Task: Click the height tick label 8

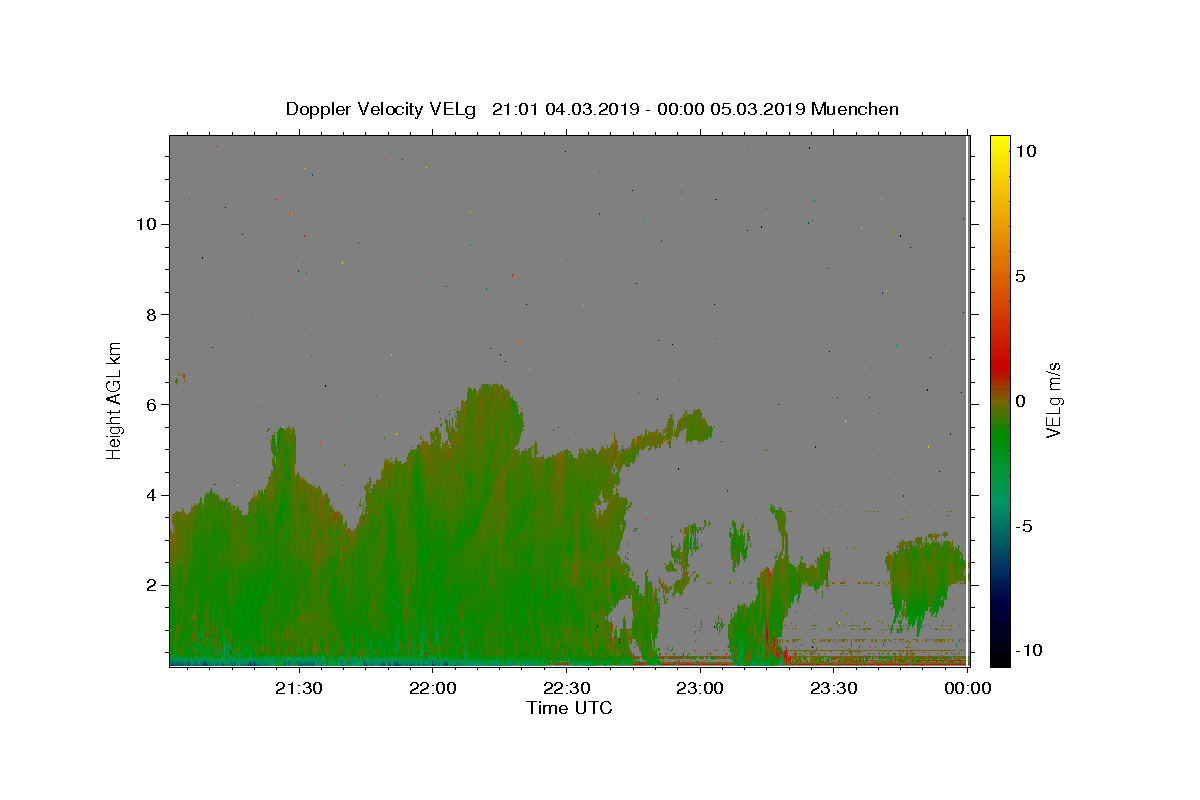Action: coord(150,314)
